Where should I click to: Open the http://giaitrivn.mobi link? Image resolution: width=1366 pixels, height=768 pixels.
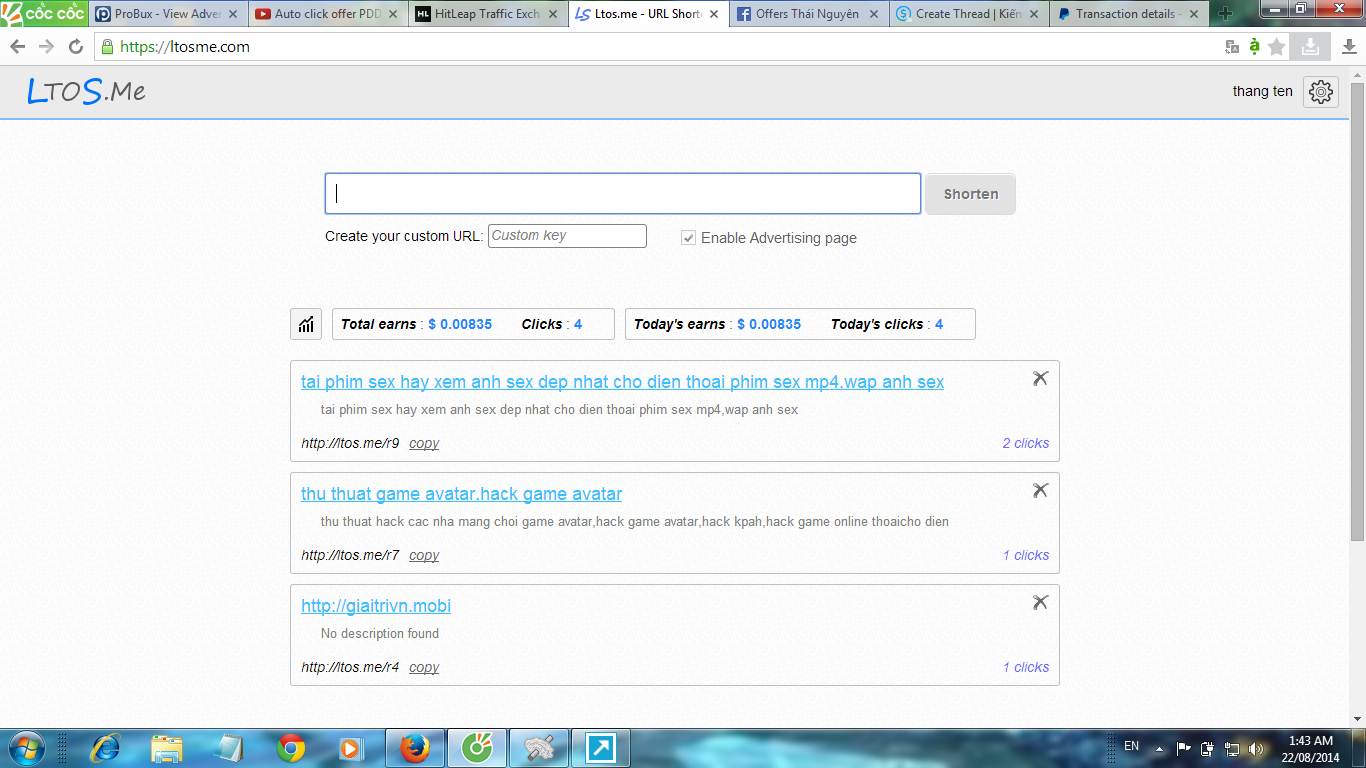point(376,606)
